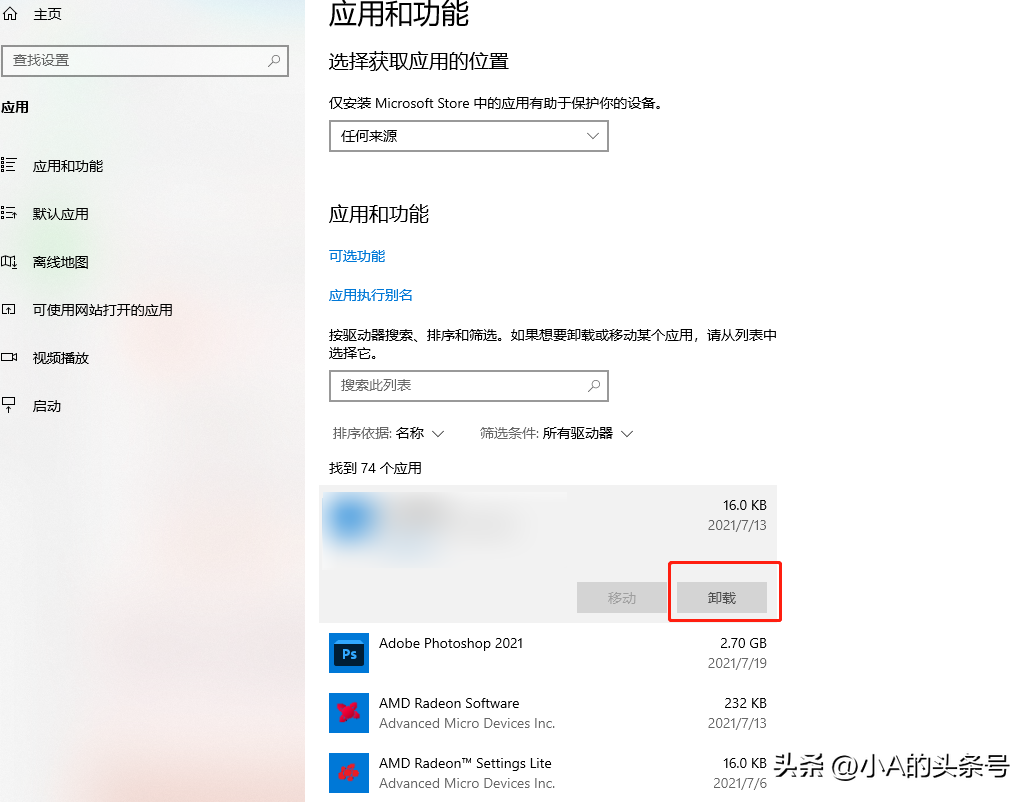Click the AMD Radeon Software app icon

click(349, 713)
